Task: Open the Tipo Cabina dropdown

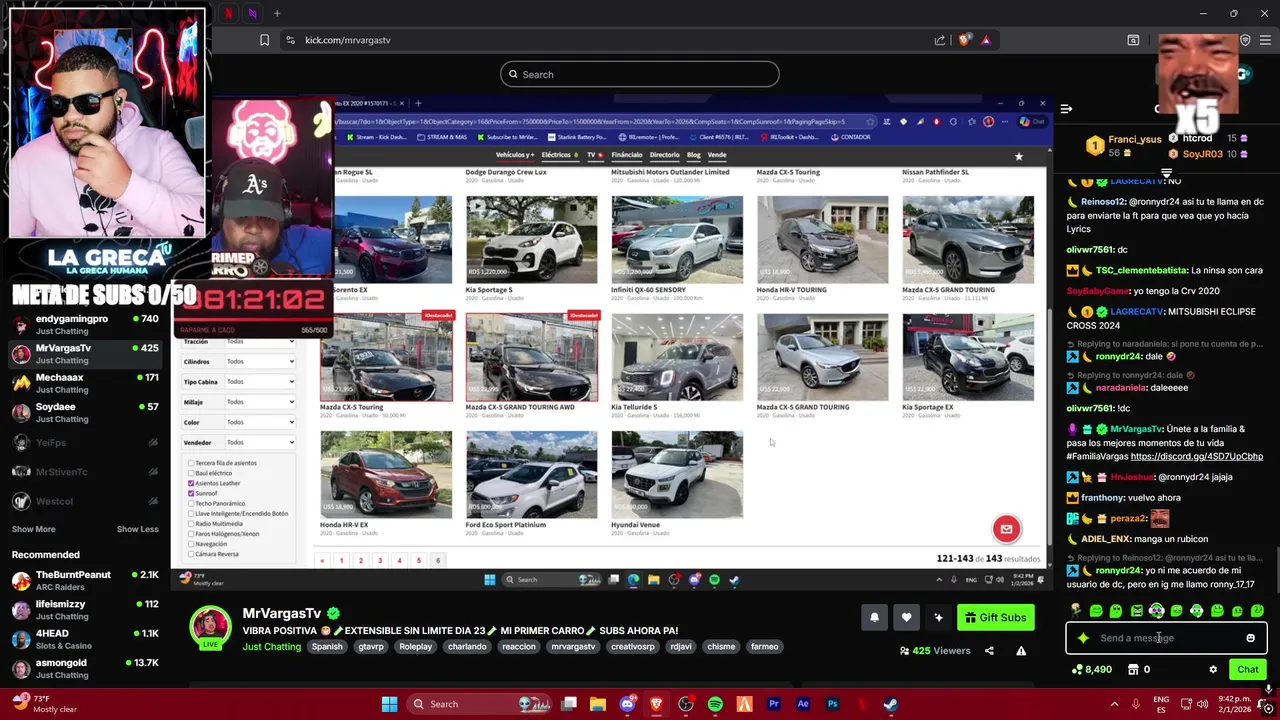Action: coord(260,382)
